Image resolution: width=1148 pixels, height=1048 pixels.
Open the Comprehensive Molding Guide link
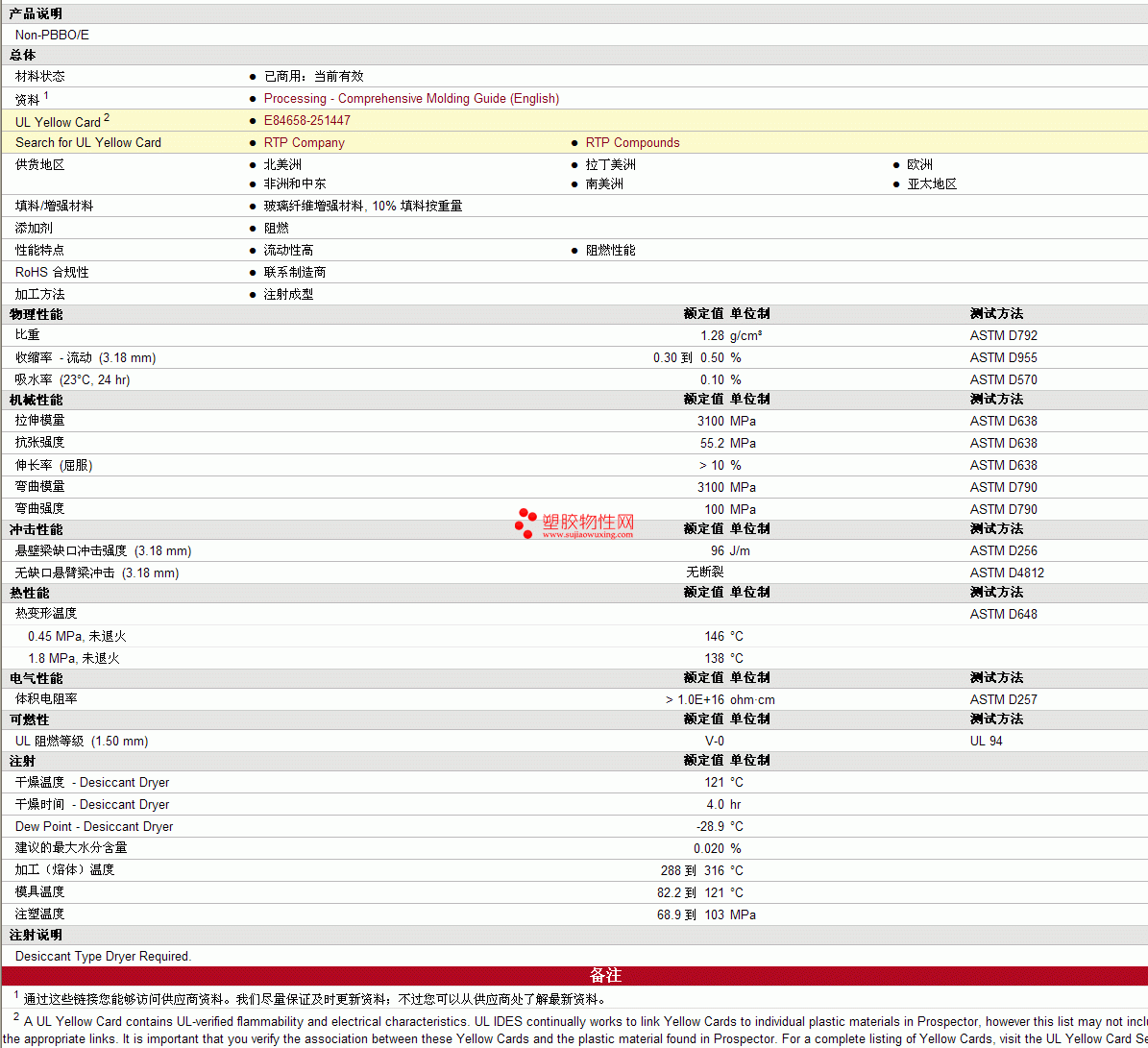tap(411, 99)
